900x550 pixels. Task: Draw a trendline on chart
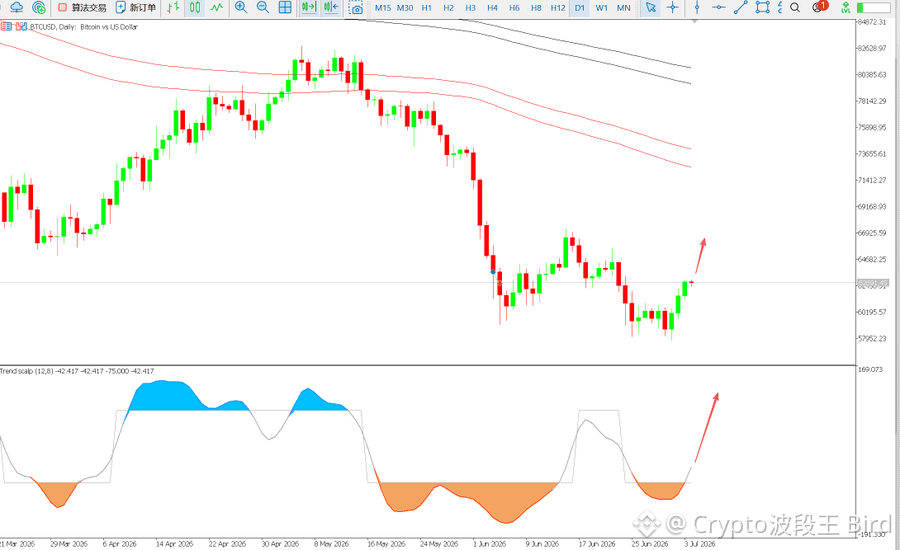[x=740, y=7]
